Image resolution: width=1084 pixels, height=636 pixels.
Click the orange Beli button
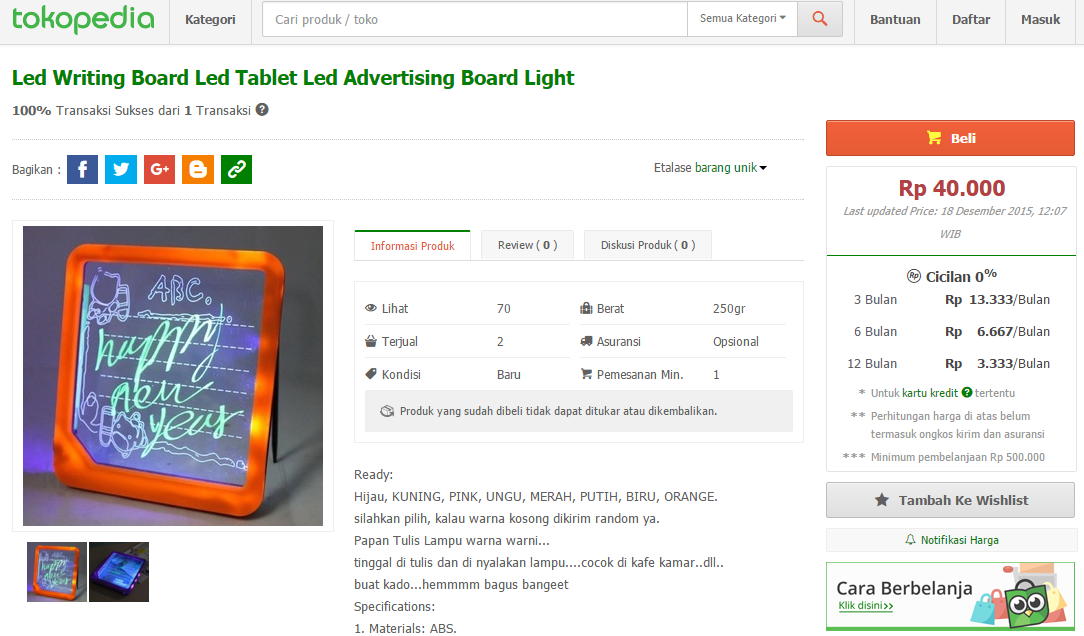(949, 137)
